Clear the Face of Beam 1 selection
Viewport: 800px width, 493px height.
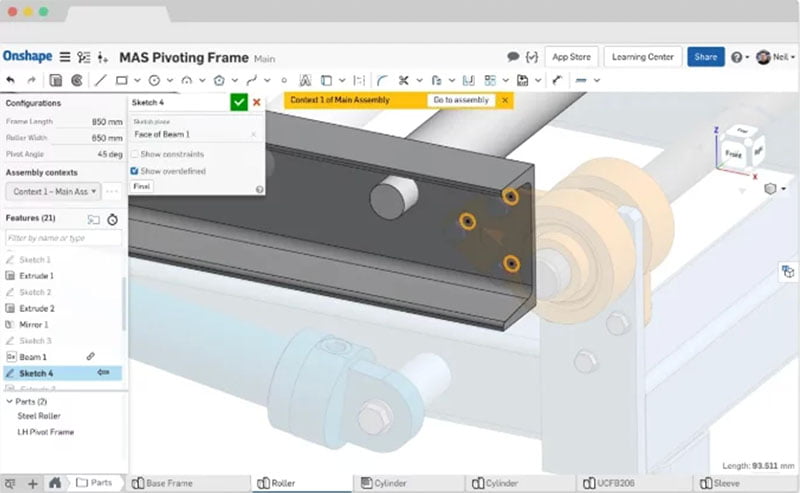(x=254, y=134)
